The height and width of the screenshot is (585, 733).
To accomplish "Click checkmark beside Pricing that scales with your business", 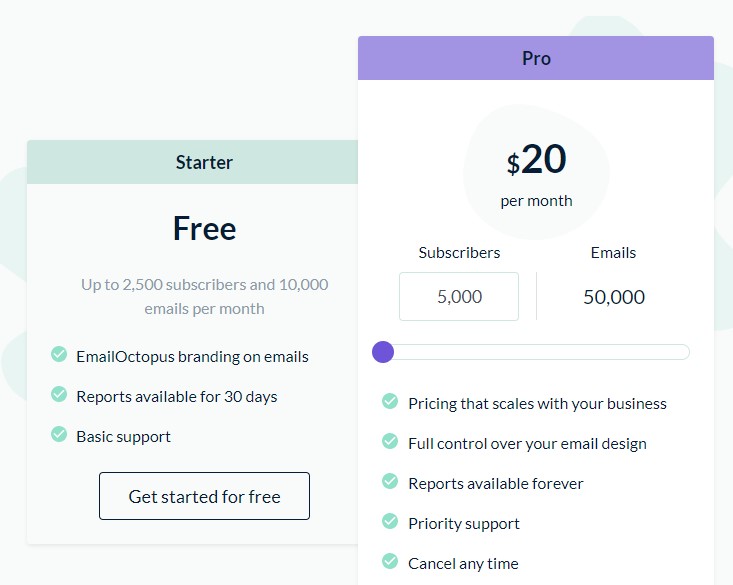I will click(x=390, y=402).
